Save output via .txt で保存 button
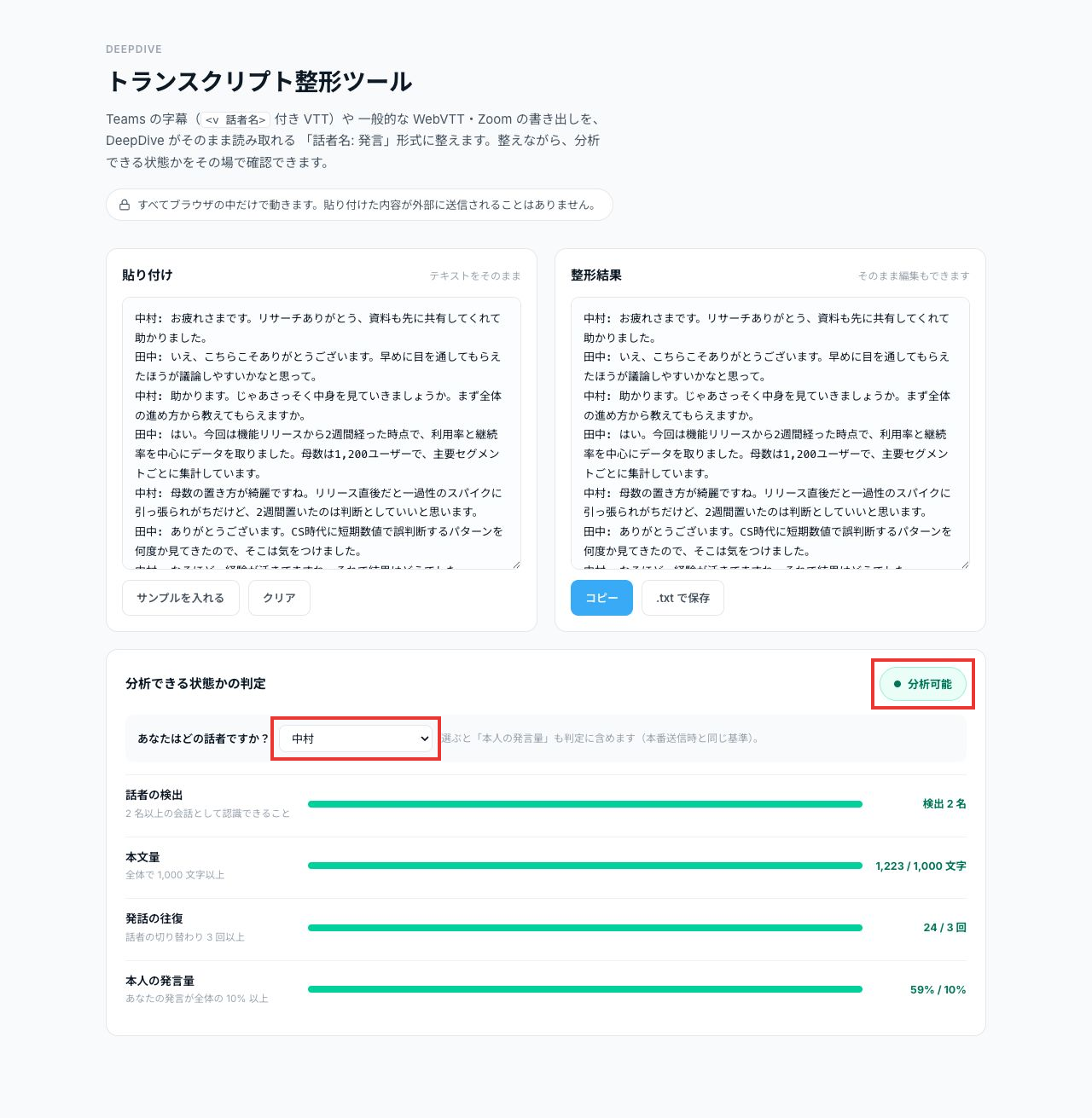Viewport: 1092px width, 1118px height. (682, 598)
